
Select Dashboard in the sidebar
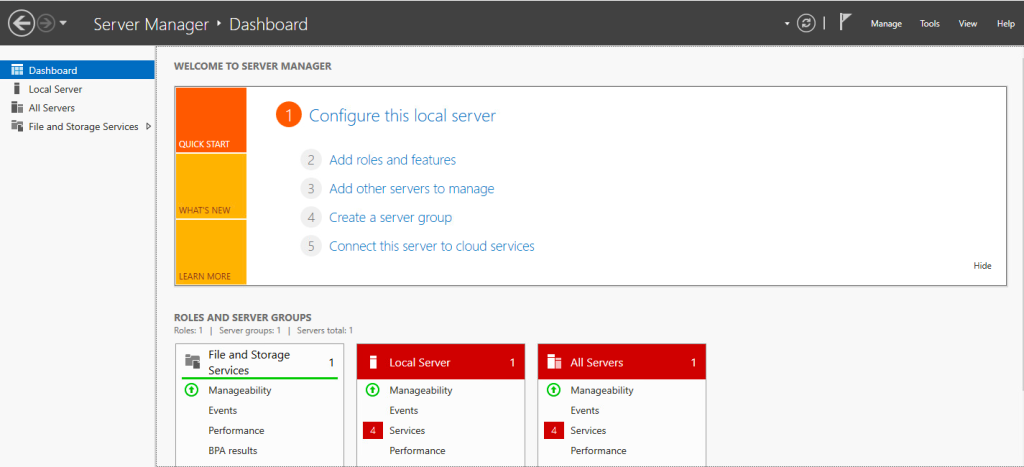77,70
